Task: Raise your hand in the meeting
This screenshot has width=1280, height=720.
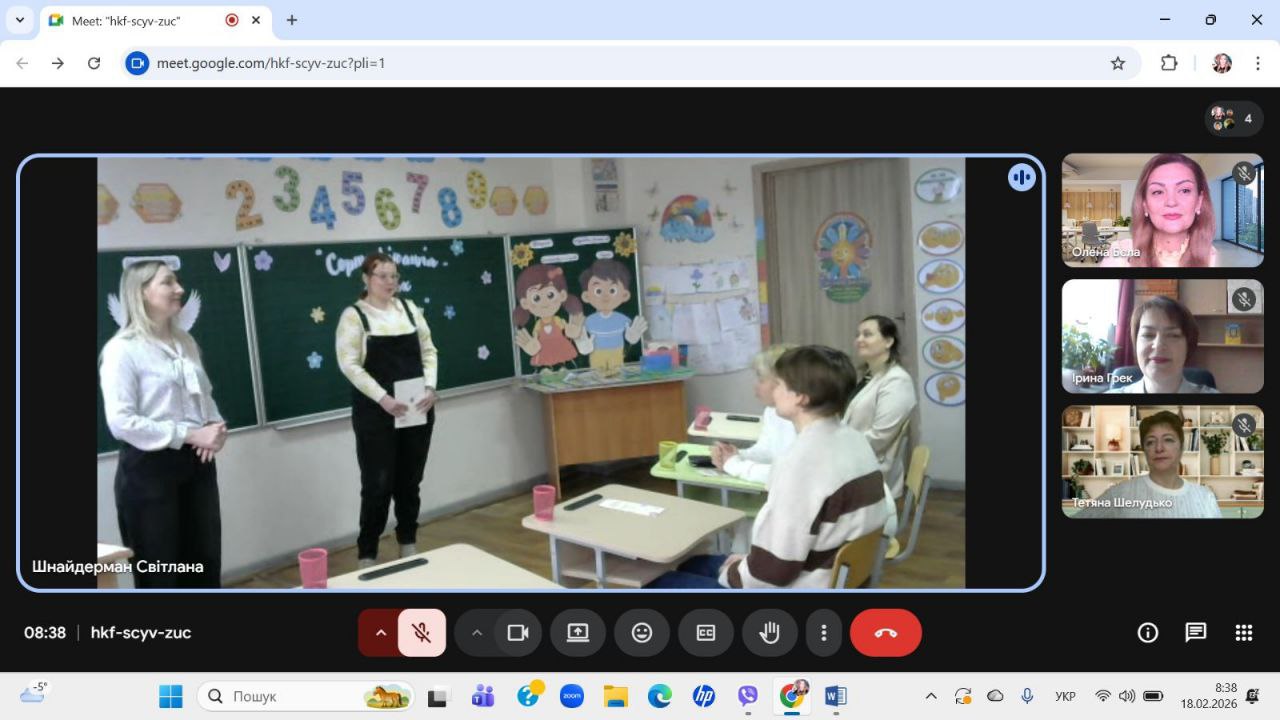Action: [x=769, y=632]
